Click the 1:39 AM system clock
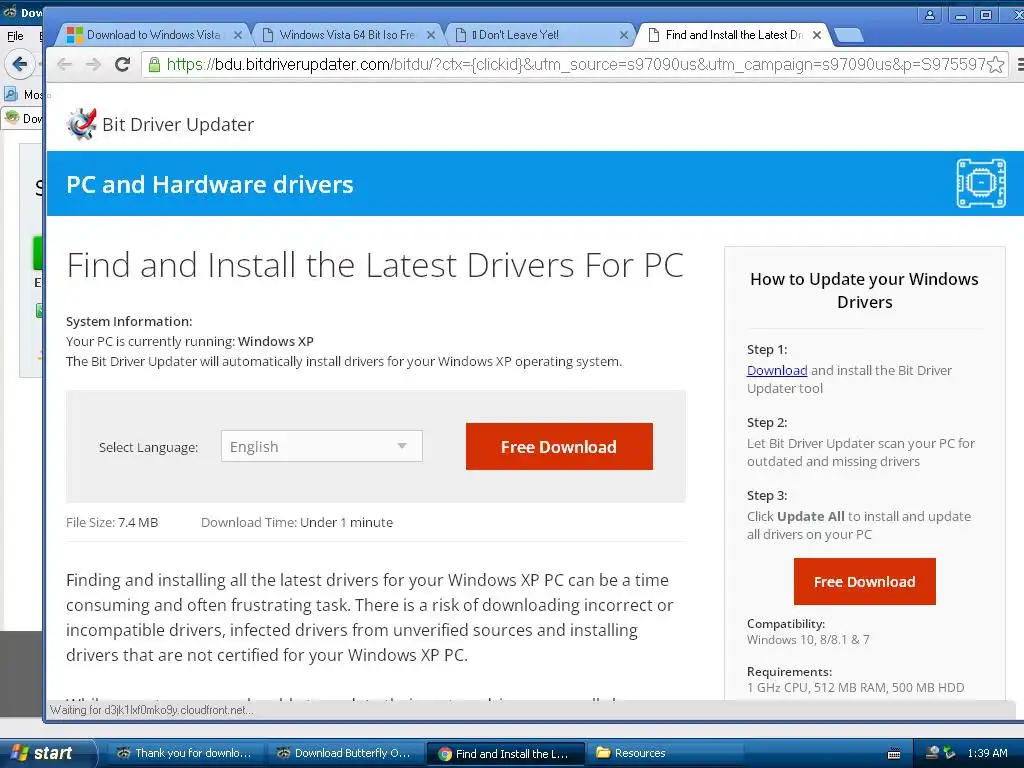Viewport: 1024px width, 768px height. [987, 753]
